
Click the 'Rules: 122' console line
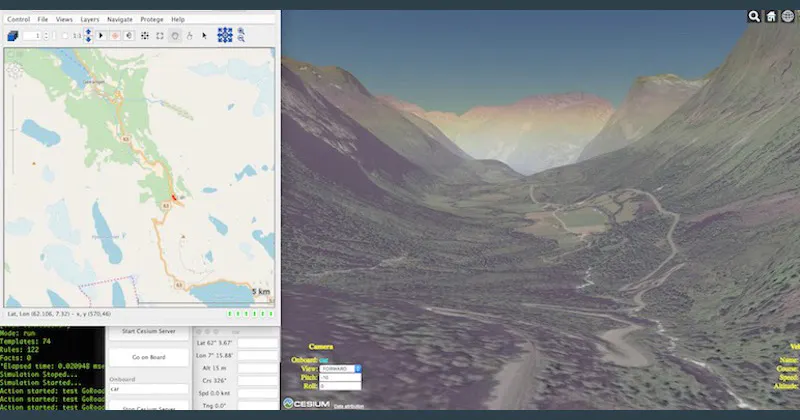[x=19, y=350]
